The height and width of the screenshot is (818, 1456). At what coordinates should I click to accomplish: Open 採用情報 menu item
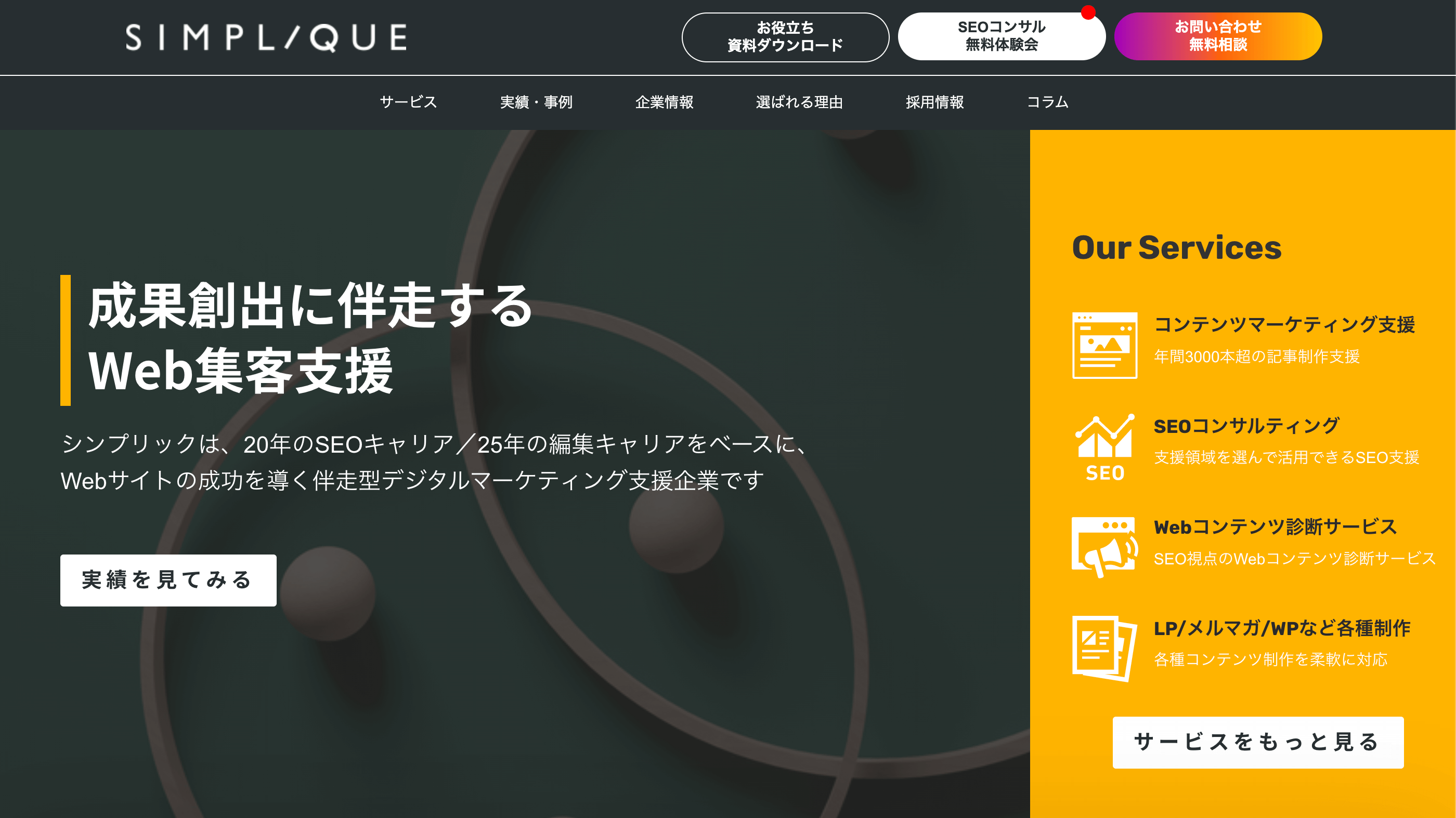click(934, 102)
